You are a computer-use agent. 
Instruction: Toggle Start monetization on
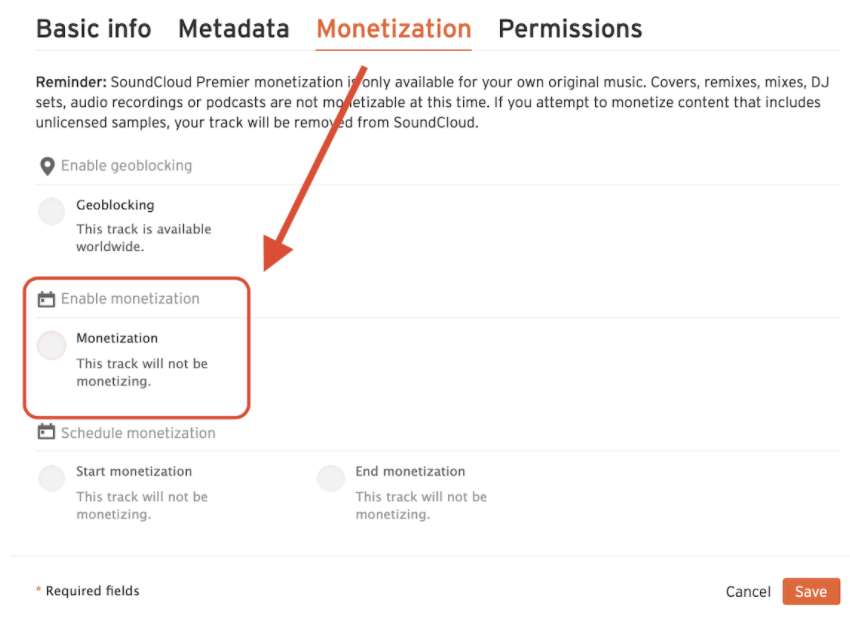(51, 478)
